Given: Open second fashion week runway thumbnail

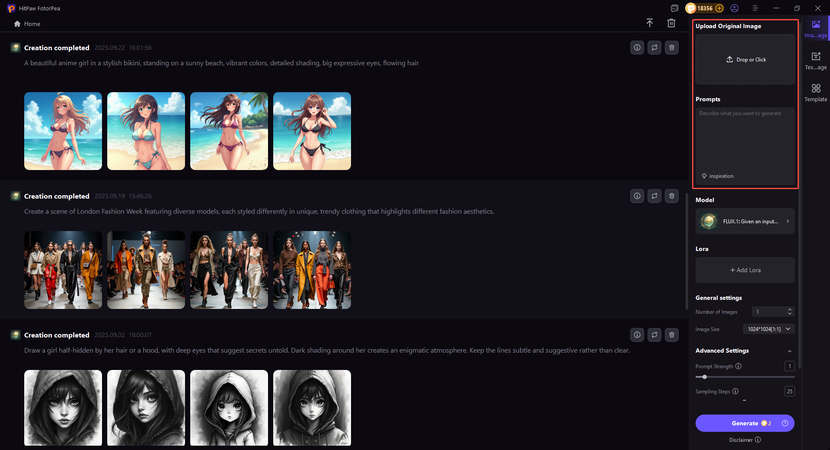Looking at the screenshot, I should (x=146, y=270).
